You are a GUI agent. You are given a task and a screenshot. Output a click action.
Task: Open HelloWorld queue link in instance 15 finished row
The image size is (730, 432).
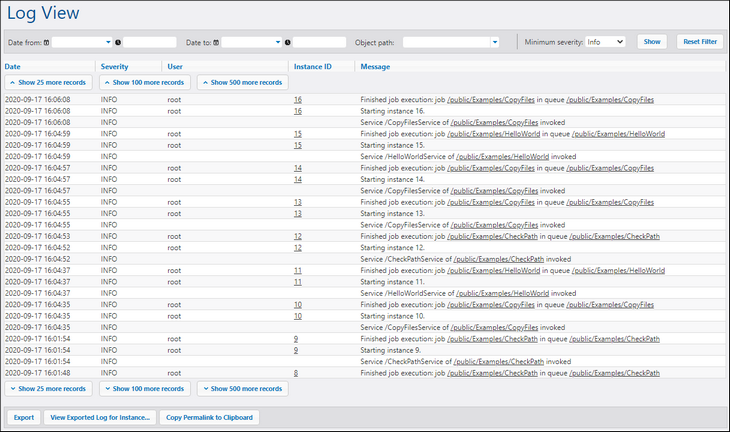(618, 134)
